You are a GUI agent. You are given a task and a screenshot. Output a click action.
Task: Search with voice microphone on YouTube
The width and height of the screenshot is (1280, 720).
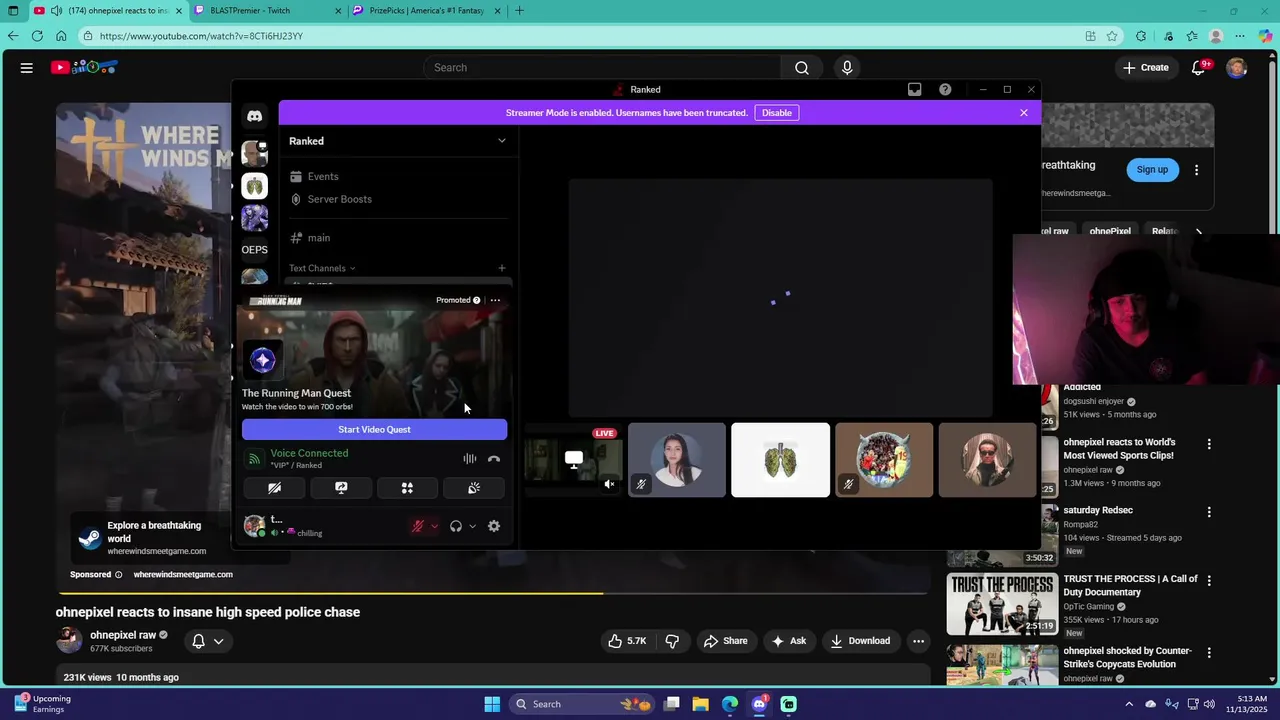(x=847, y=68)
